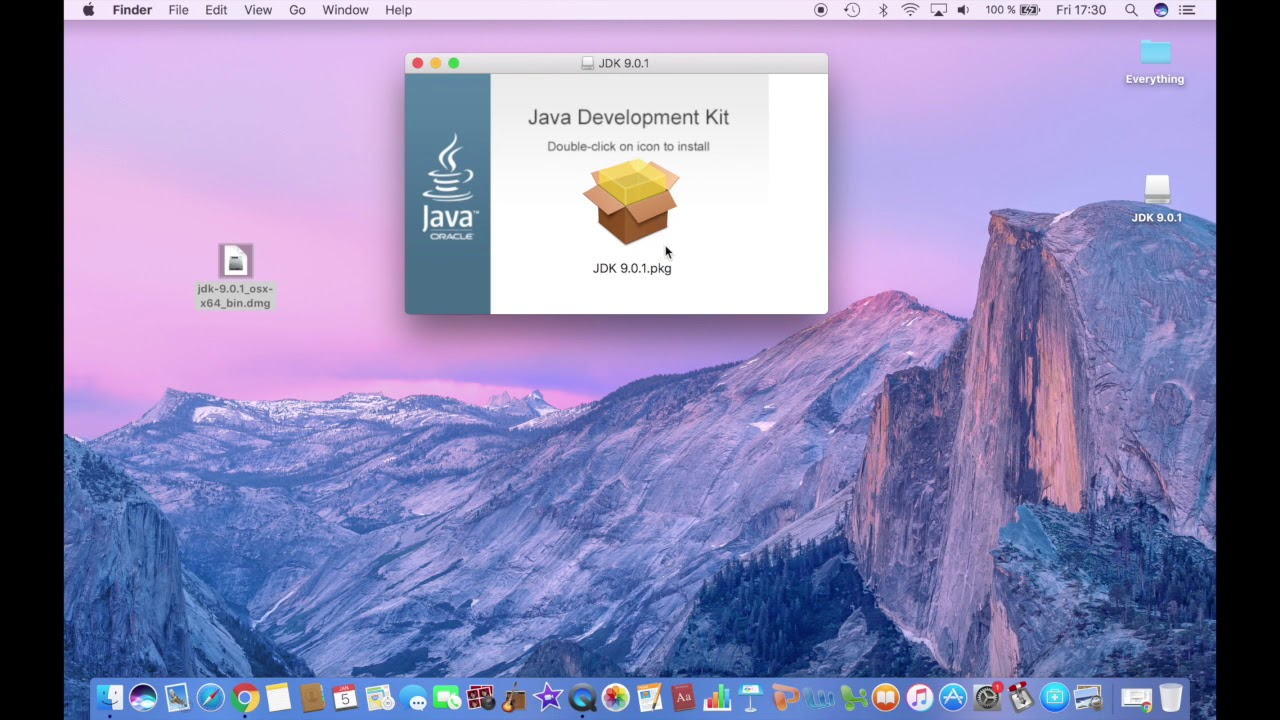Launch Safari from the Dock
This screenshot has height=720, width=1280.
point(211,697)
